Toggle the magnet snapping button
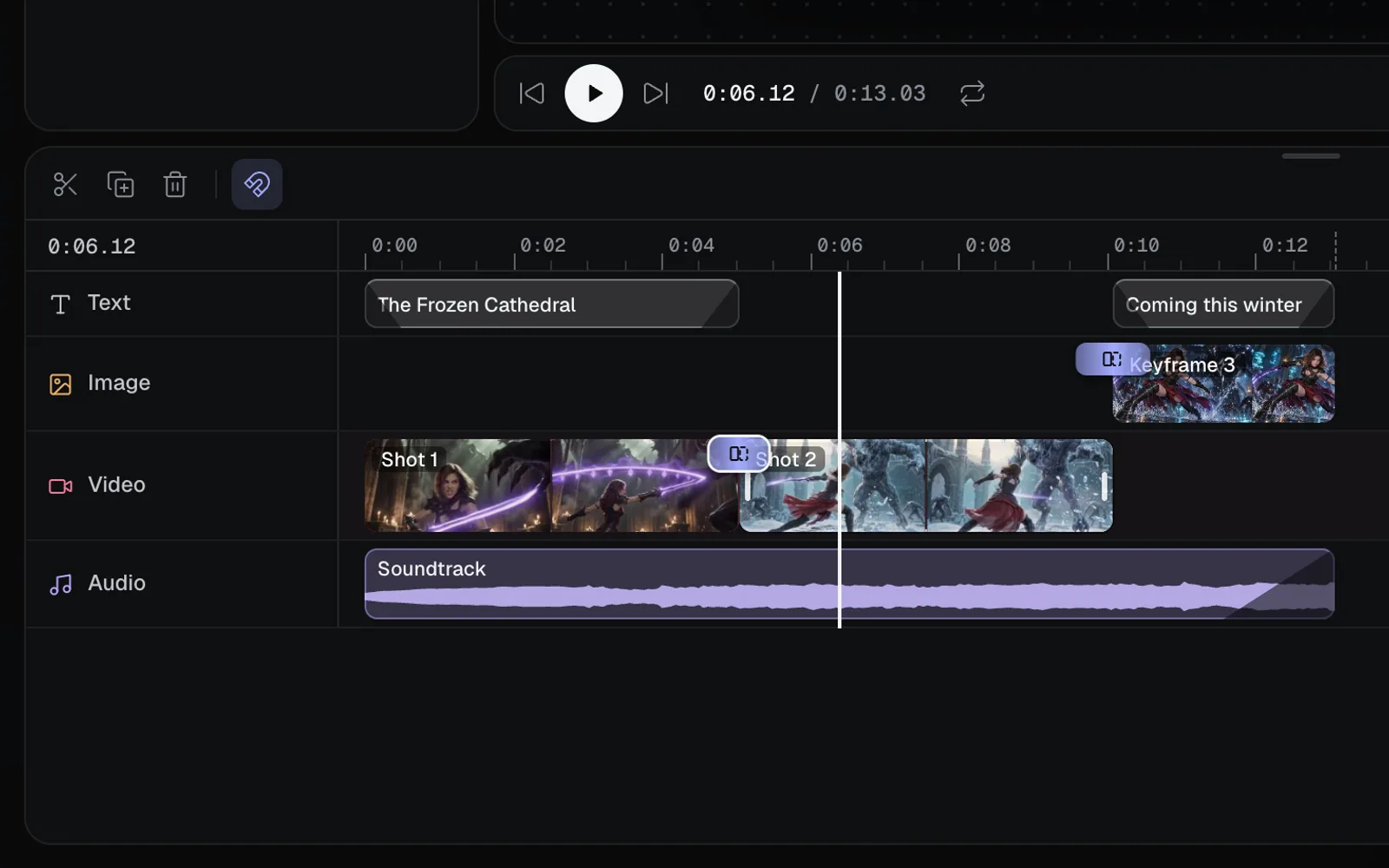 (x=257, y=184)
